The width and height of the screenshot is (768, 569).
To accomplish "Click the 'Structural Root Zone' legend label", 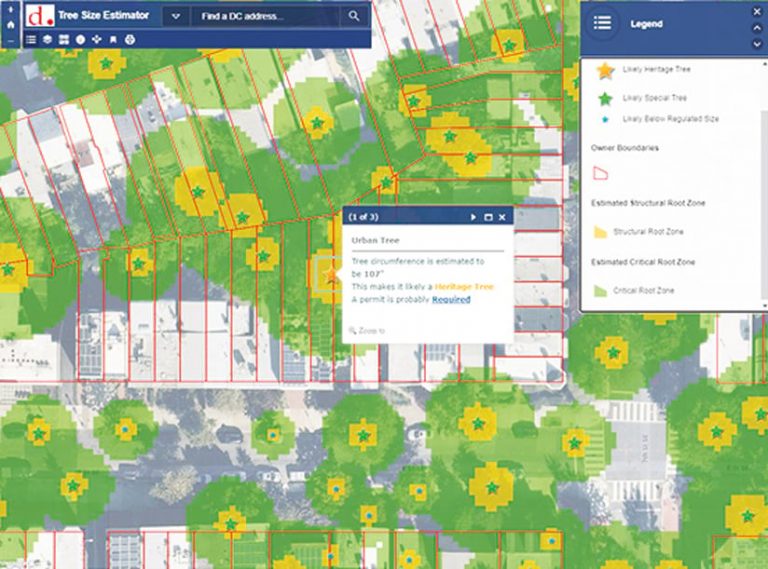I will point(648,232).
